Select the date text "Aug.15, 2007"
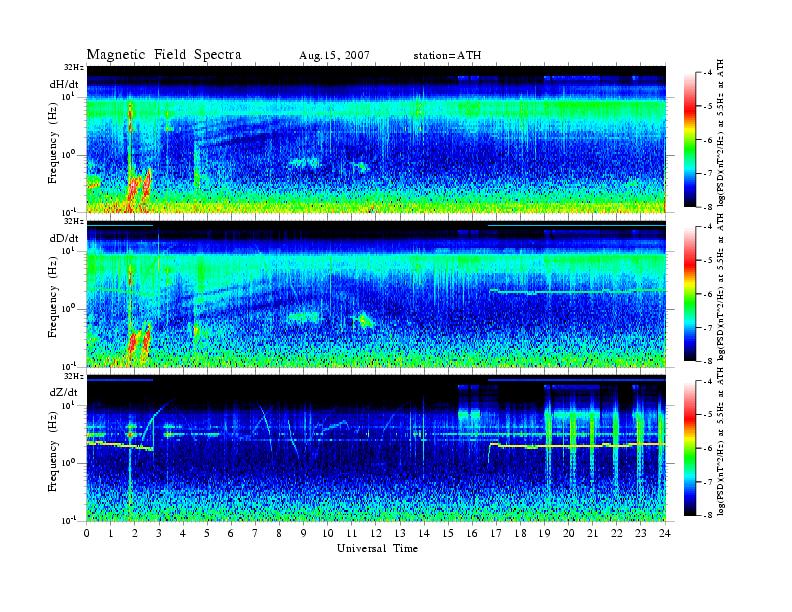This screenshot has height=612, width=792. pyautogui.click(x=334, y=56)
